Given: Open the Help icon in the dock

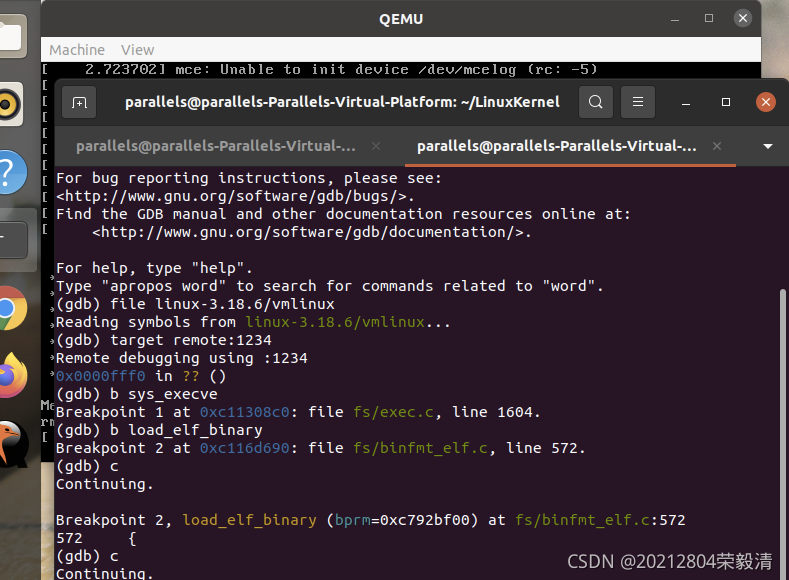Looking at the screenshot, I should pyautogui.click(x=11, y=172).
